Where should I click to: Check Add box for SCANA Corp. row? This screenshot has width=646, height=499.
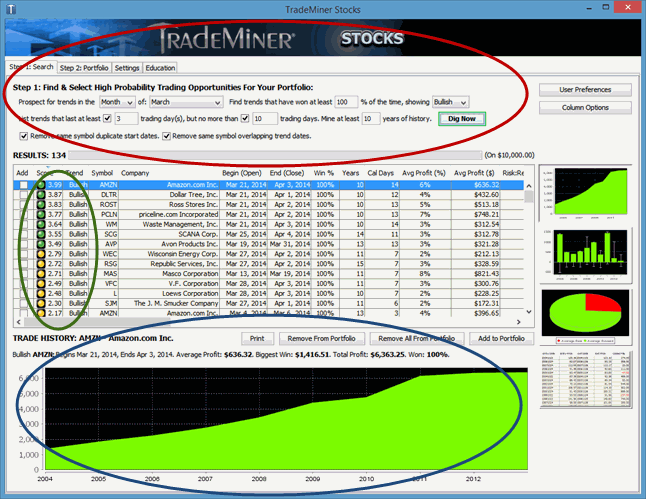[x=24, y=234]
